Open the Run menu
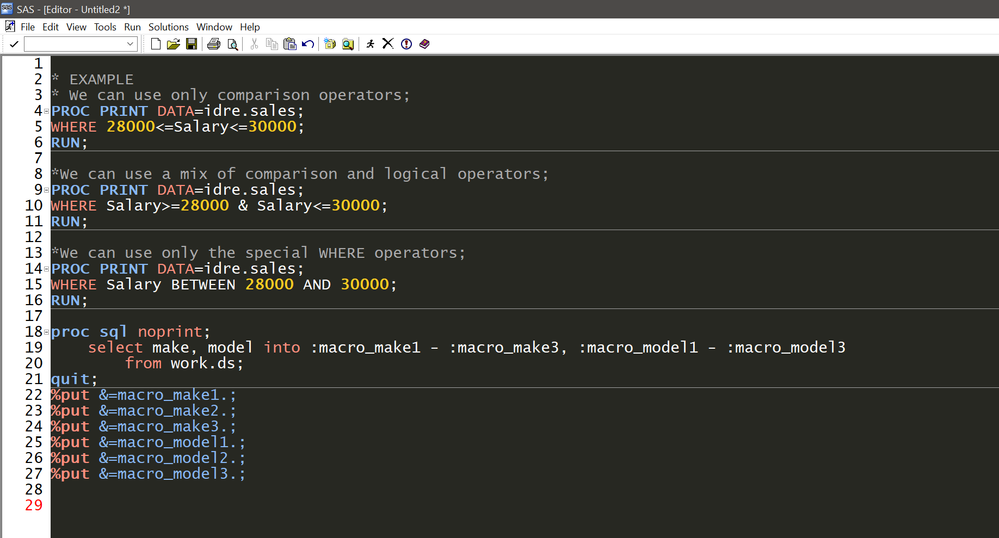The width and height of the screenshot is (999, 538). (132, 27)
